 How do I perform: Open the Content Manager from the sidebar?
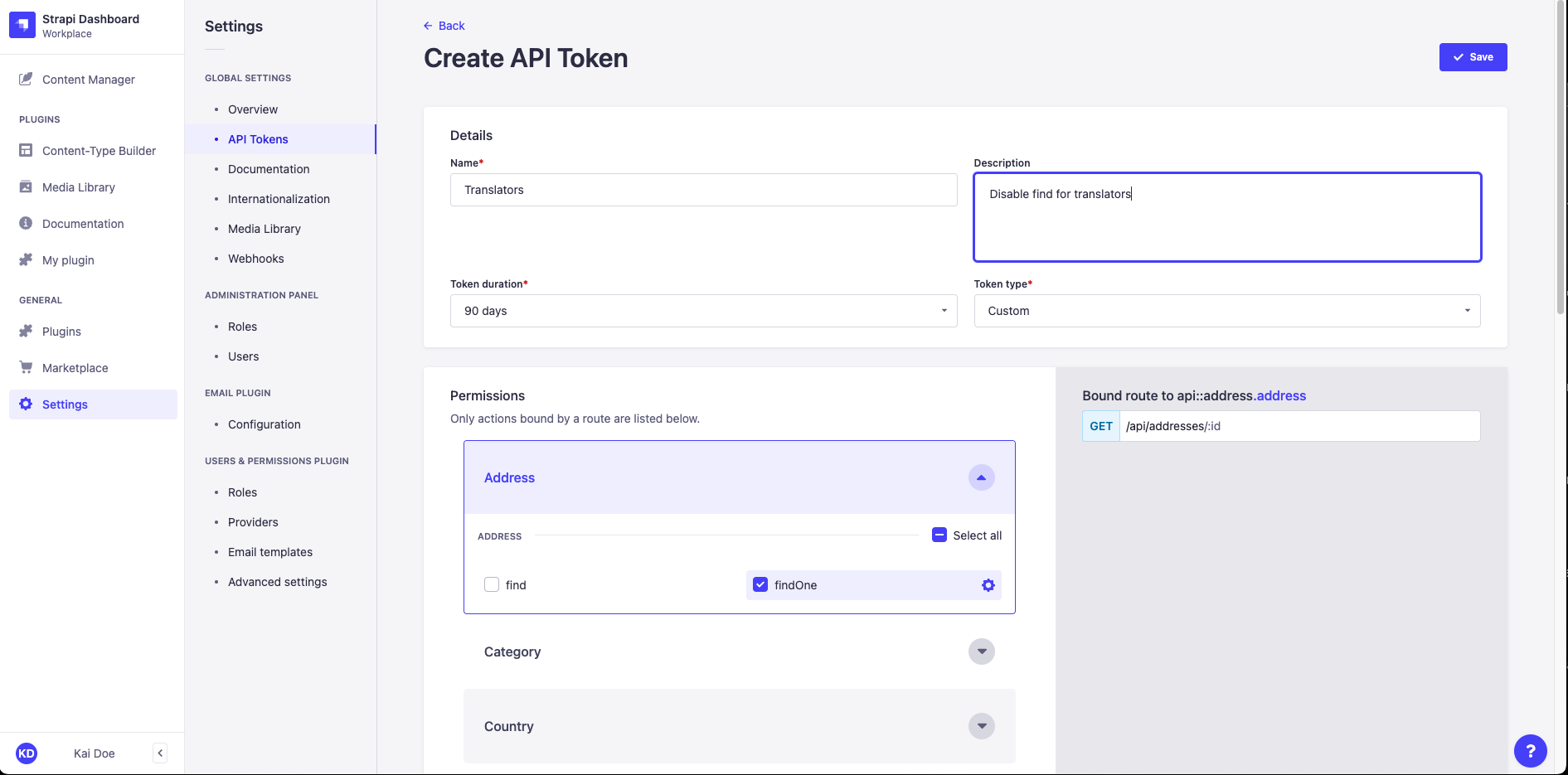pos(88,79)
